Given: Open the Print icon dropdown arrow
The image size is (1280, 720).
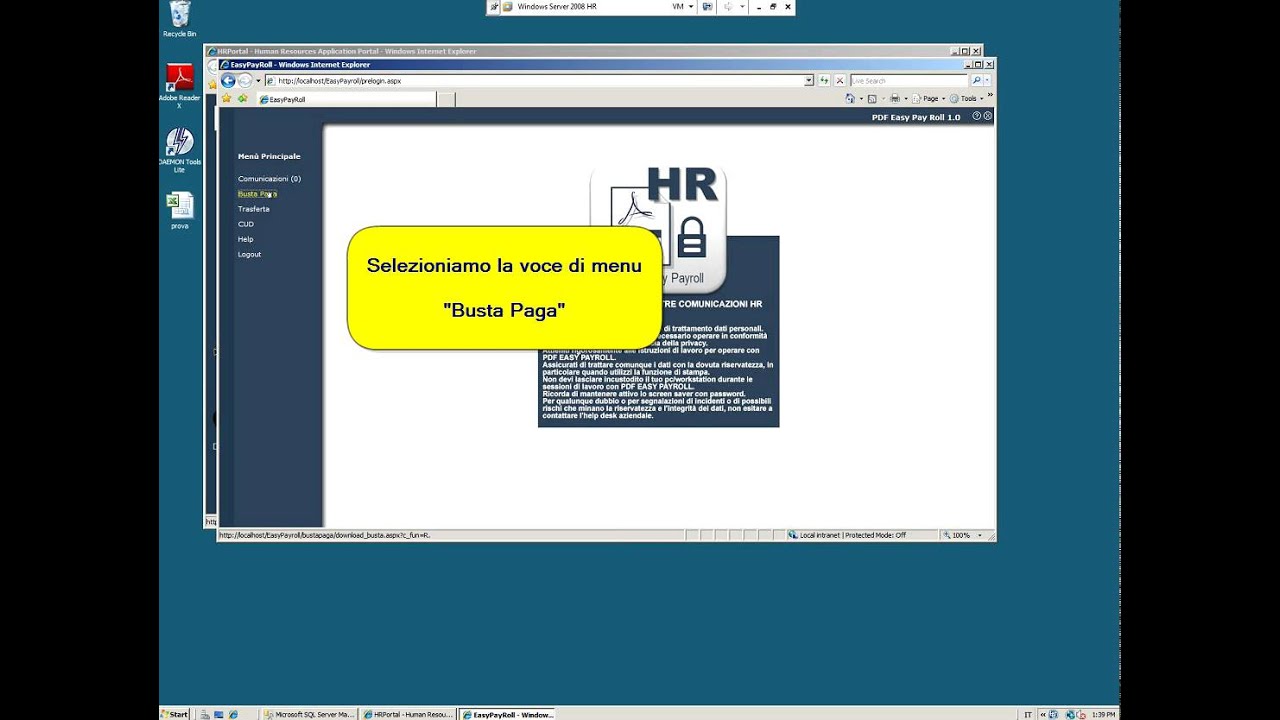Looking at the screenshot, I should point(905,99).
